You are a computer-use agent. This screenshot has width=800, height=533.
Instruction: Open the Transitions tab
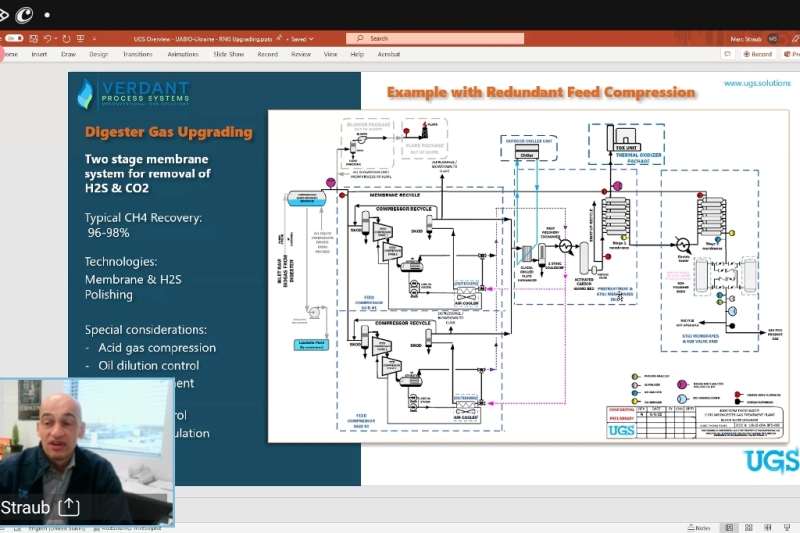[x=138, y=54]
